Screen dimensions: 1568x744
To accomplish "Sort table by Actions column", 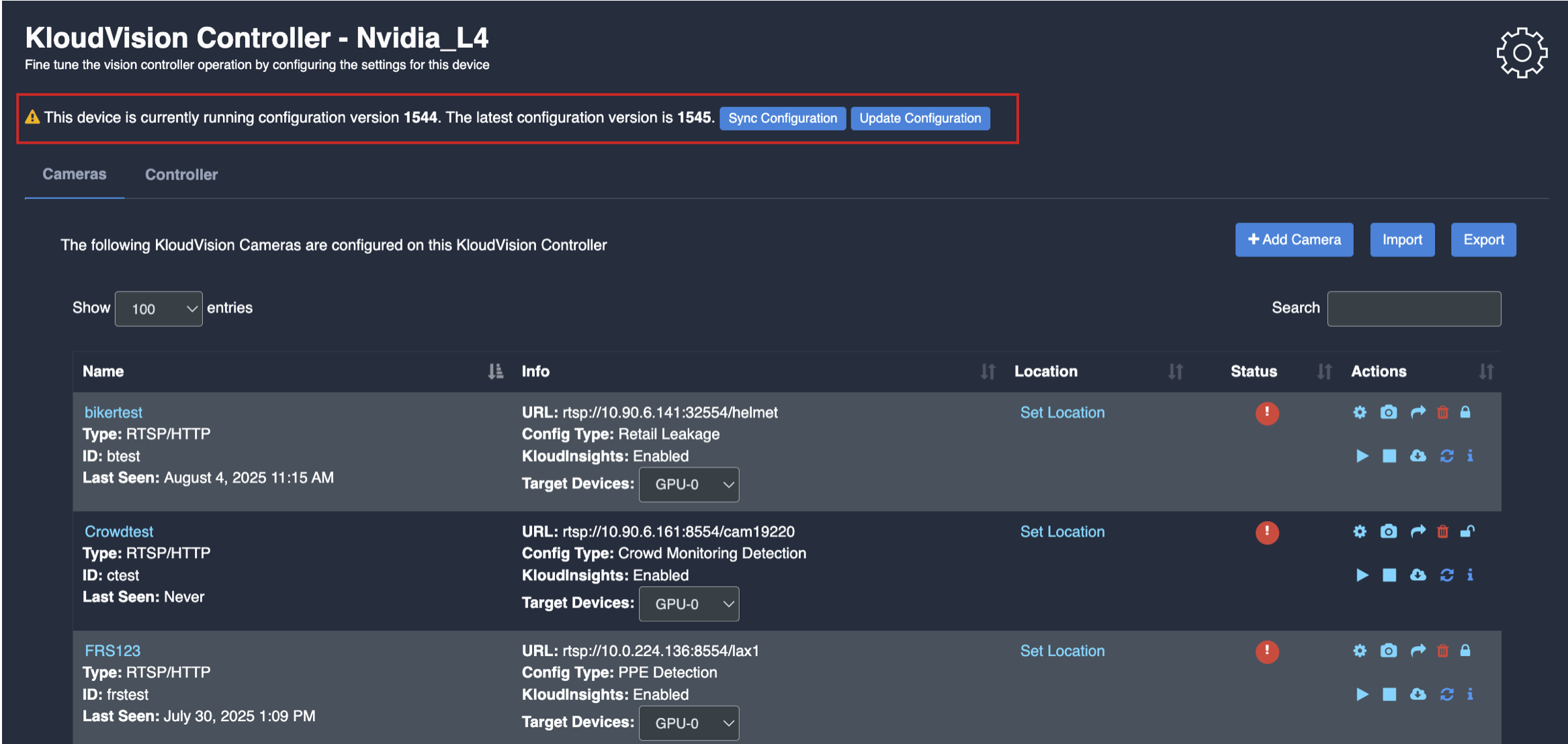I will coord(1486,371).
